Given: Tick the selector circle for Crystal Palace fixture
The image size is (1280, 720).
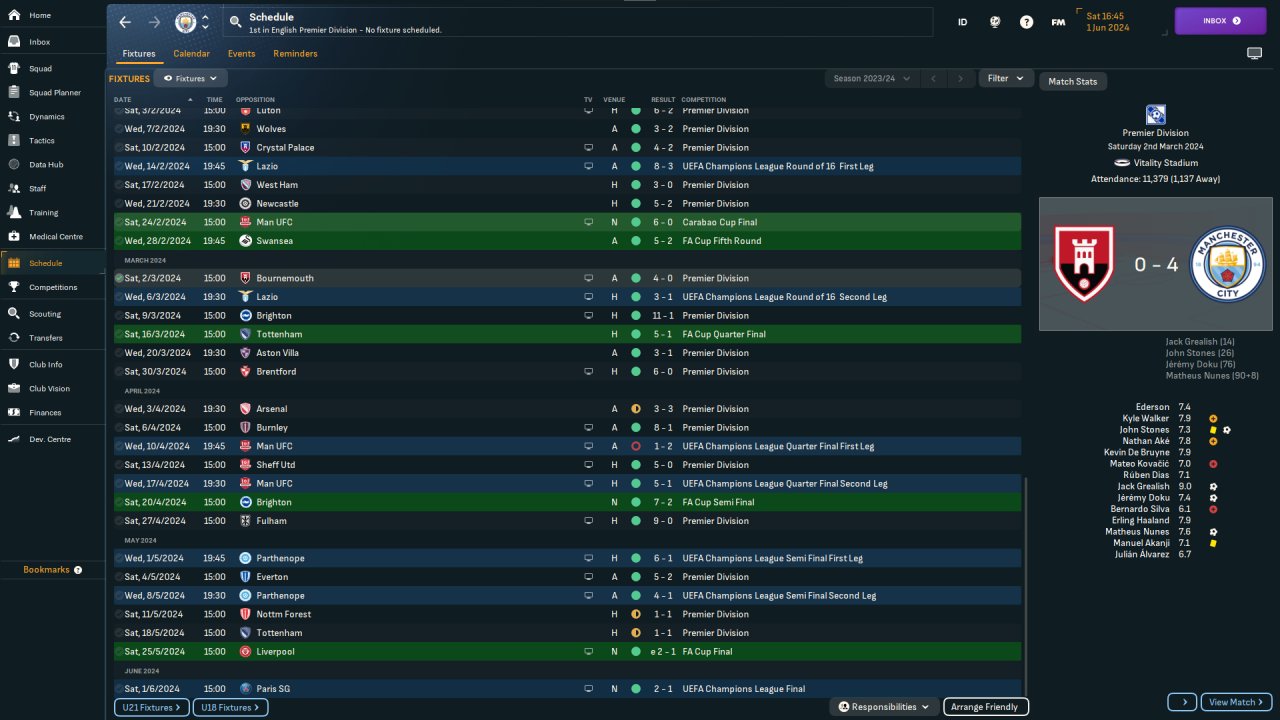Looking at the screenshot, I should click(x=119, y=148).
